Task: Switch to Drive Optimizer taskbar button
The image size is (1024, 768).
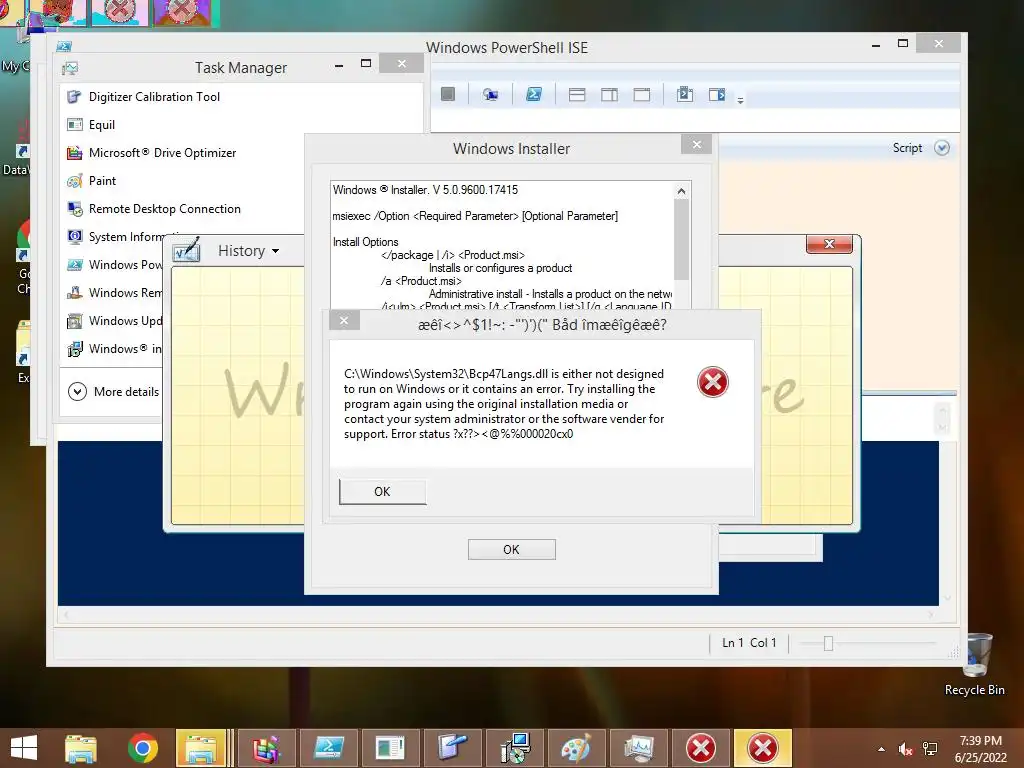Action: coord(265,748)
